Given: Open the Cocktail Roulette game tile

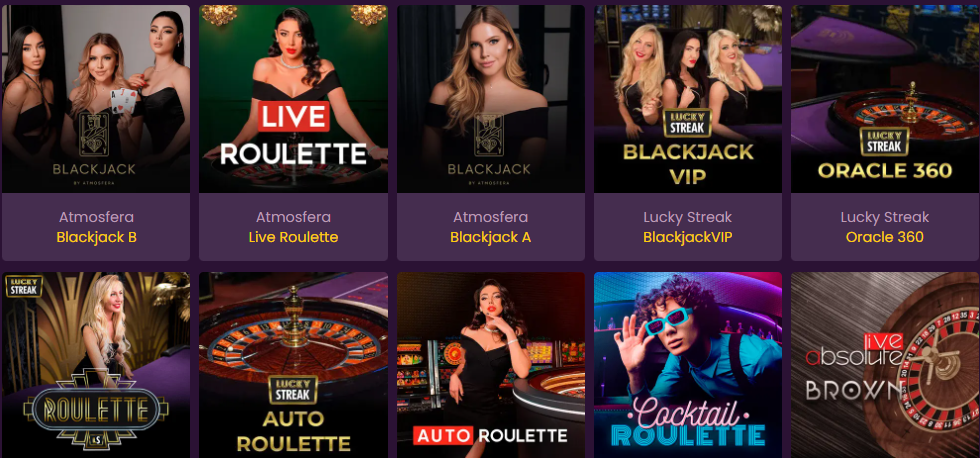Looking at the screenshot, I should 688,365.
